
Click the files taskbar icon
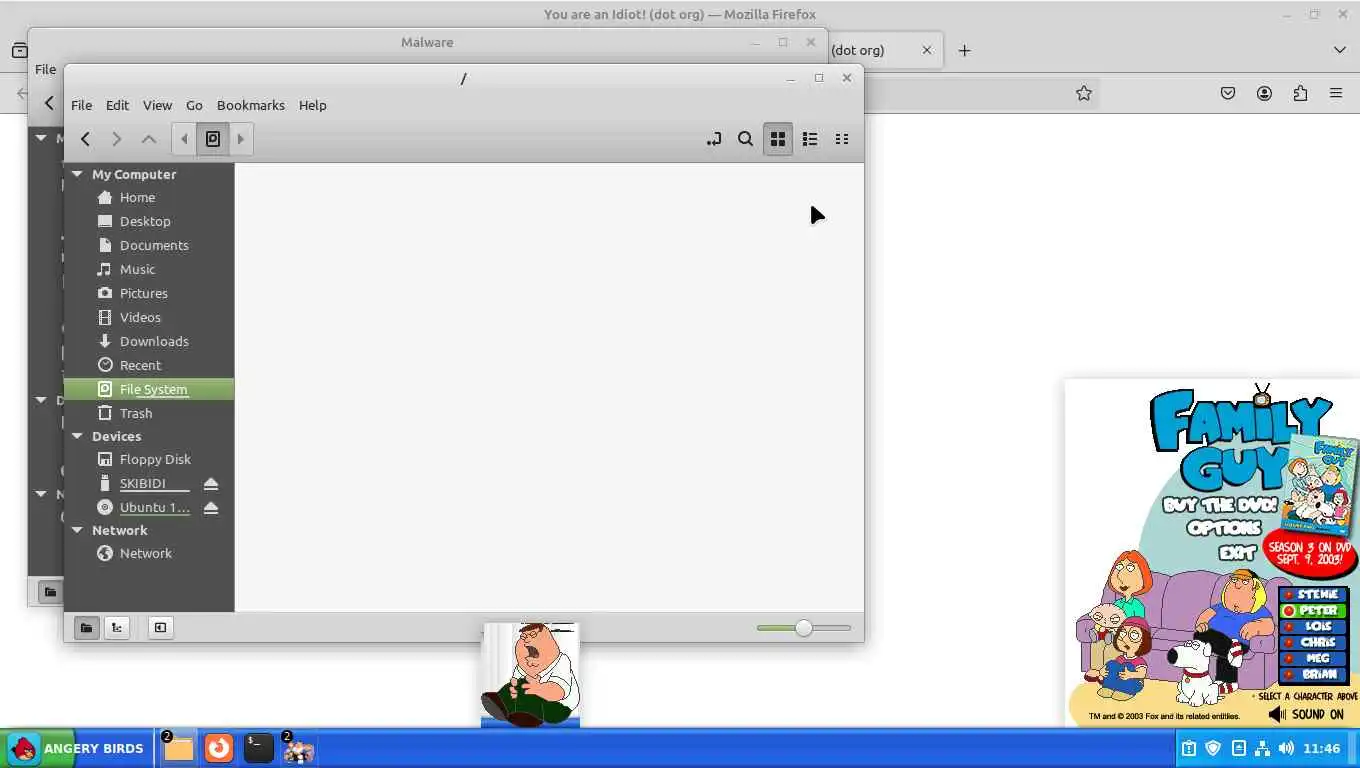178,748
